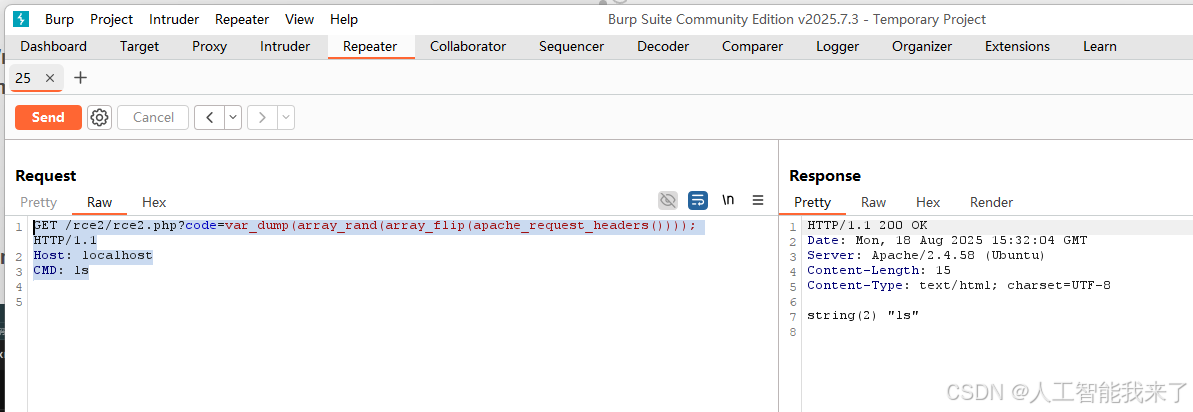Toggle line wrap icon in Request panel
Screen dimensions: 1193x412
698,200
